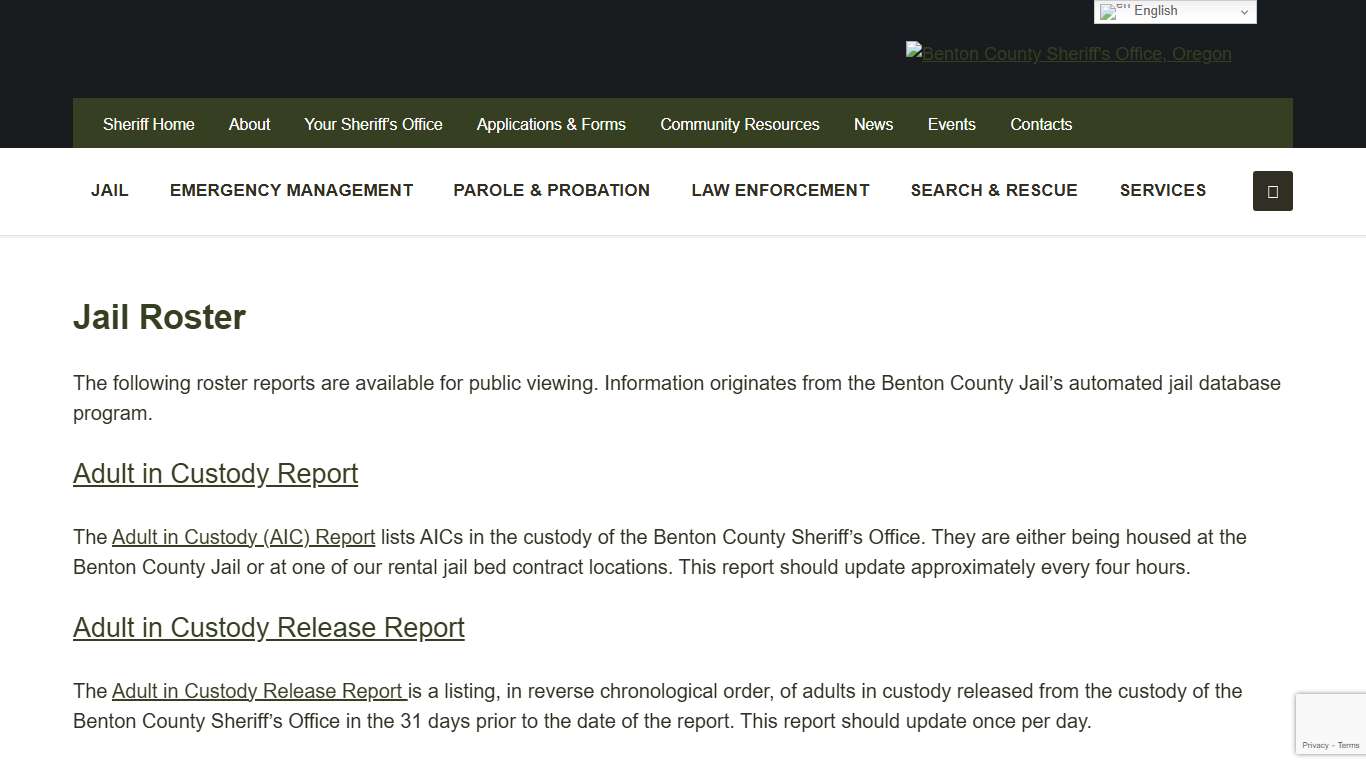
Task: Select Sheriff Home from the navigation
Action: click(x=148, y=123)
